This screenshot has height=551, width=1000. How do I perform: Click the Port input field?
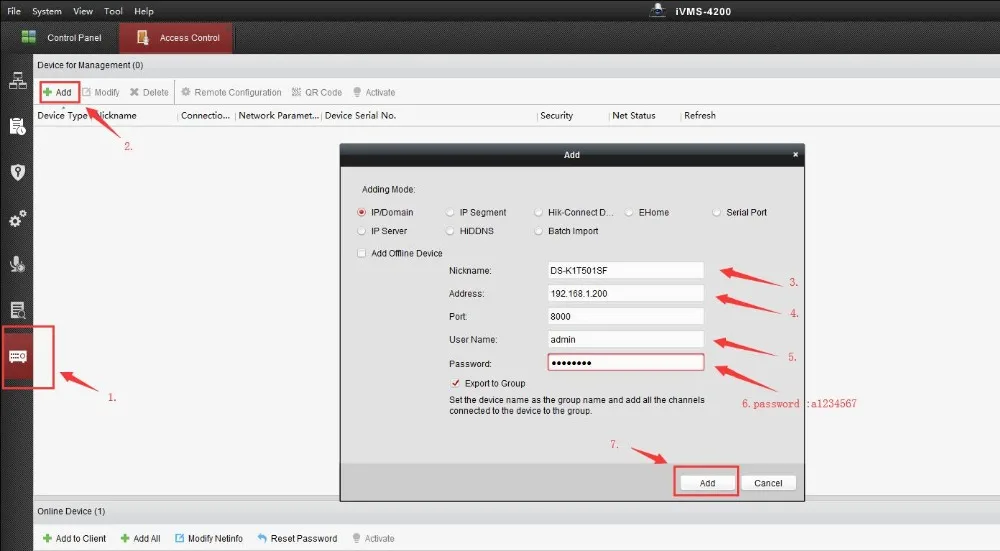point(625,316)
